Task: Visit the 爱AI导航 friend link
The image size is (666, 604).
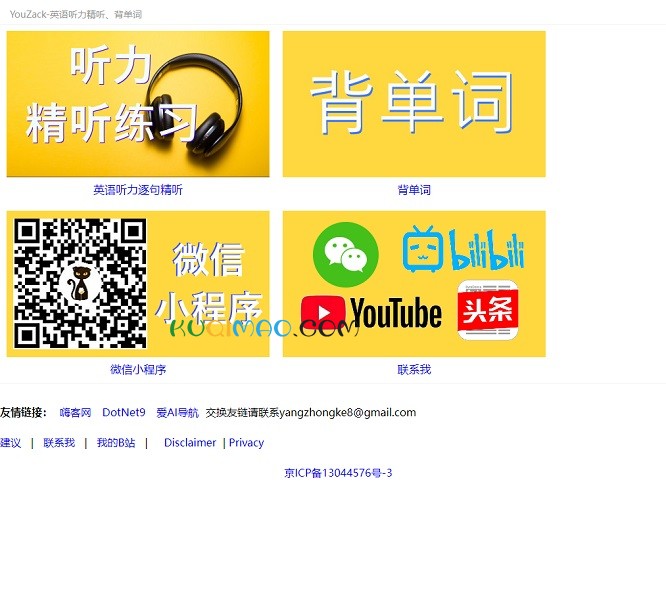Action: [x=177, y=412]
